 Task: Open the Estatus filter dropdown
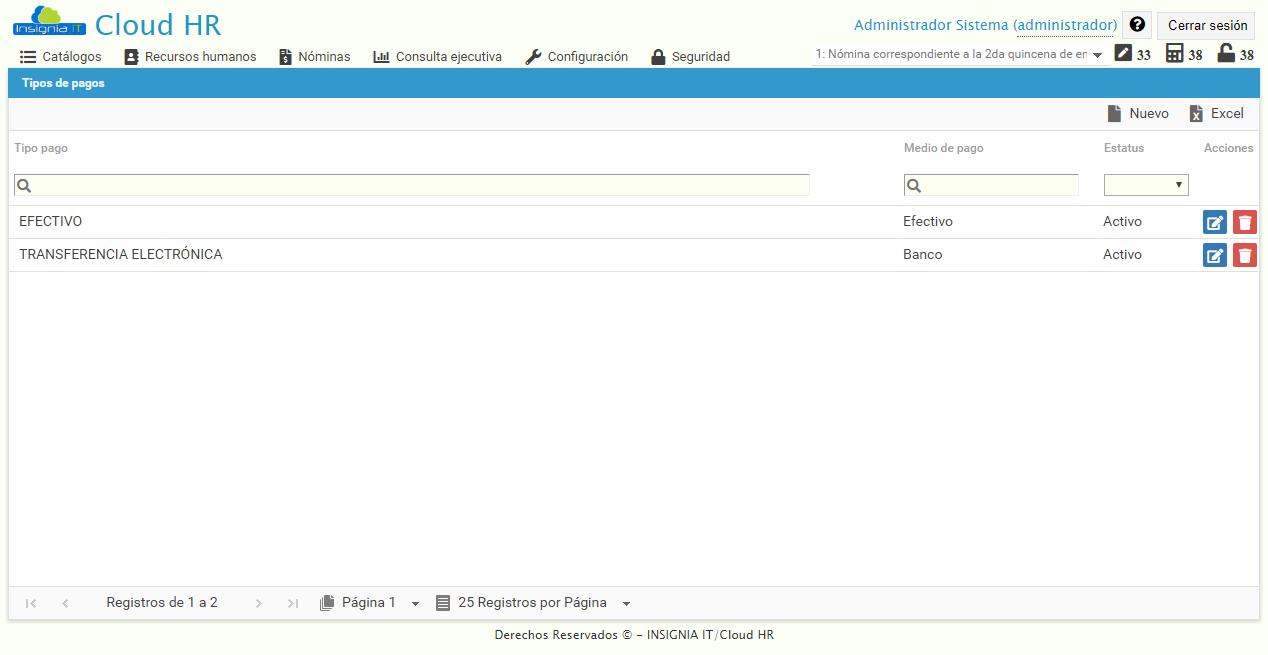pyautogui.click(x=1146, y=184)
